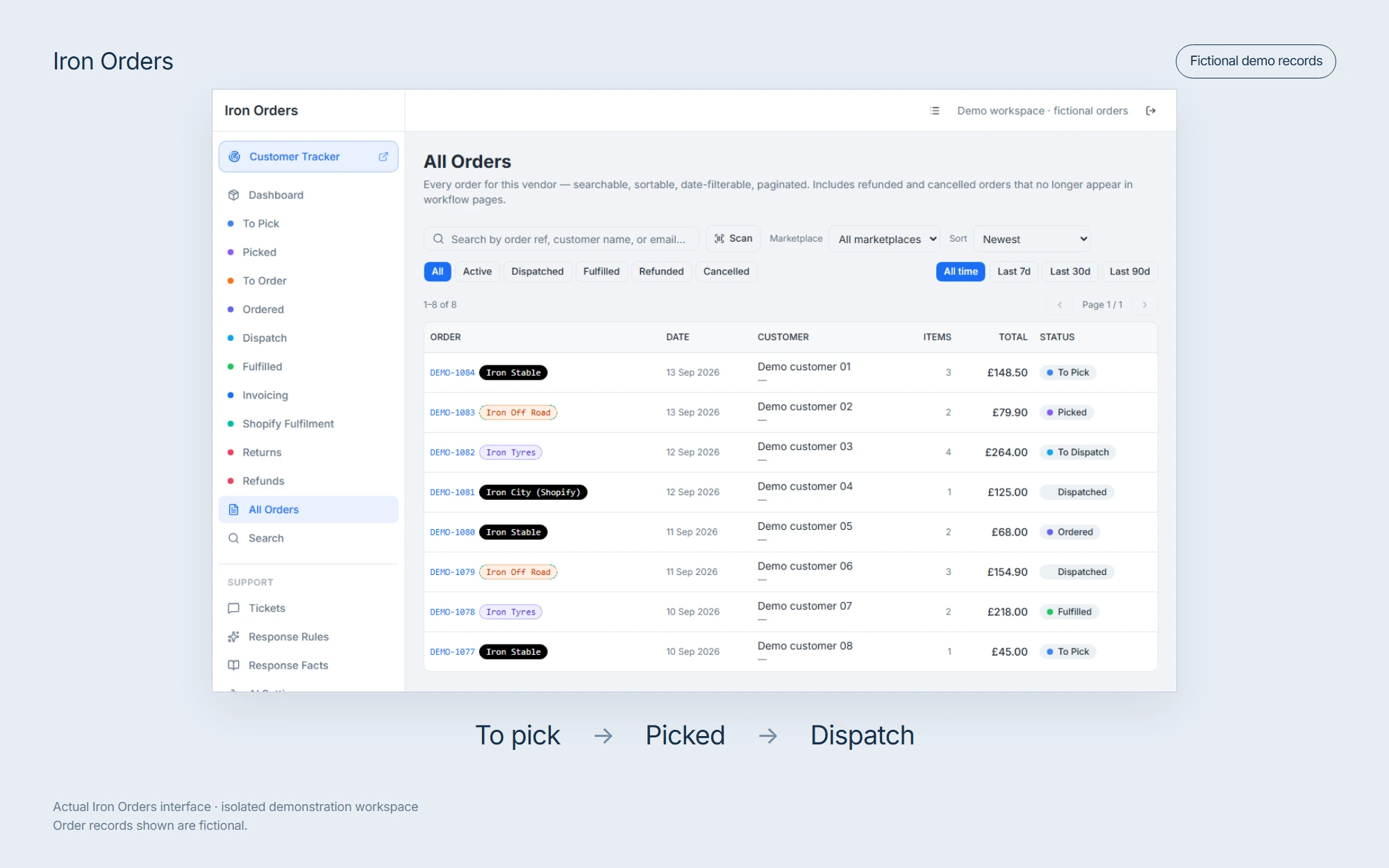
Task: Click the order search input field
Action: (561, 240)
